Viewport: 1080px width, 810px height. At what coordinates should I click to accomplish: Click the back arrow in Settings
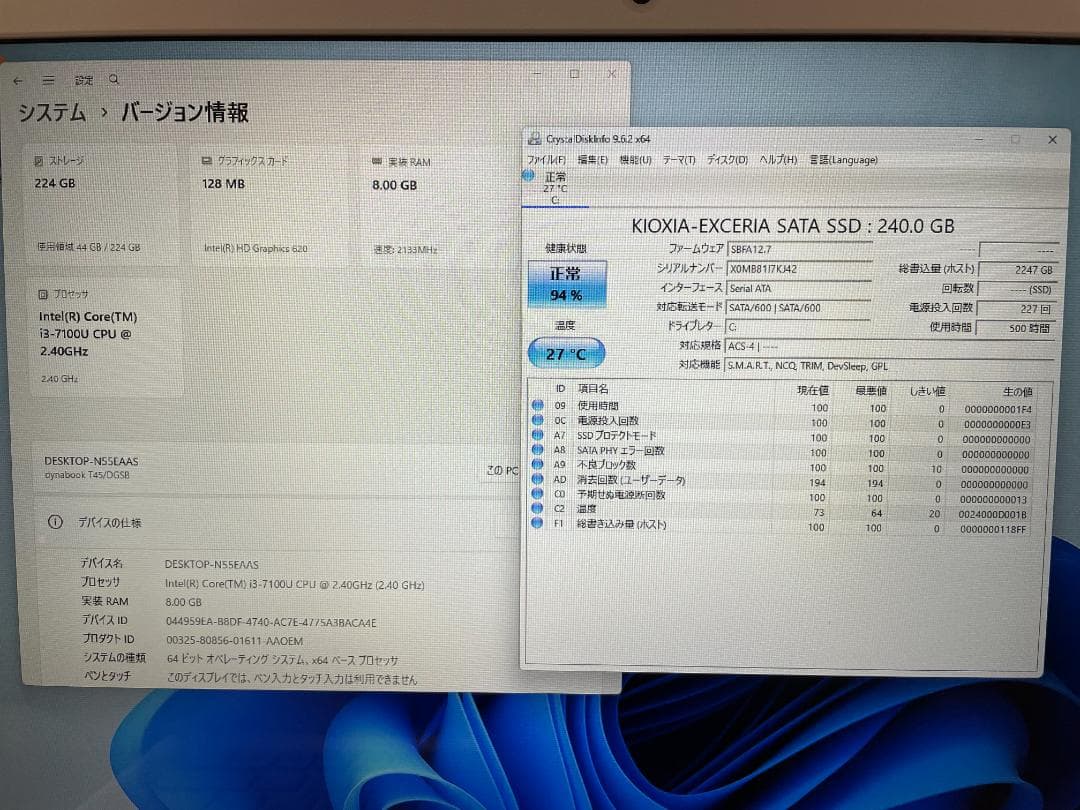[18, 79]
